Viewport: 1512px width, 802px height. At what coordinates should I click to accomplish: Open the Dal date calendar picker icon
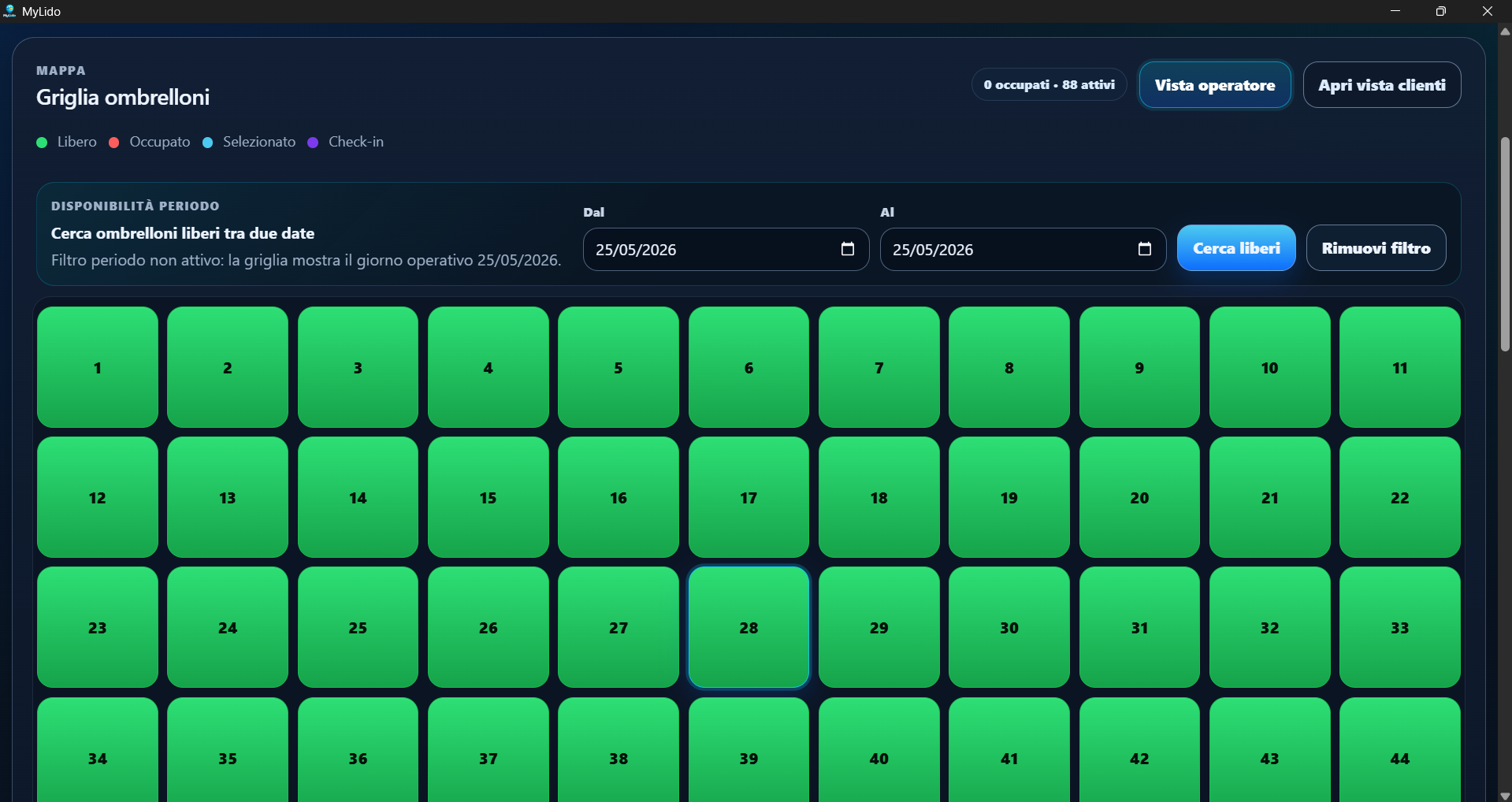tap(848, 249)
